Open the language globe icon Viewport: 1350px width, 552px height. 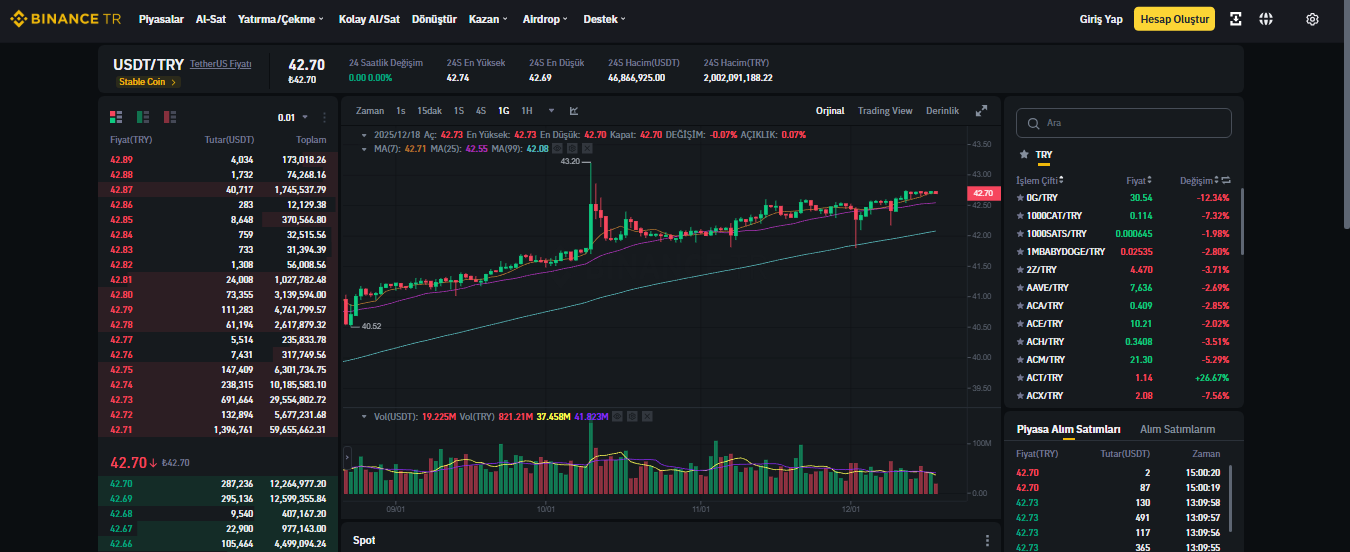click(1265, 19)
